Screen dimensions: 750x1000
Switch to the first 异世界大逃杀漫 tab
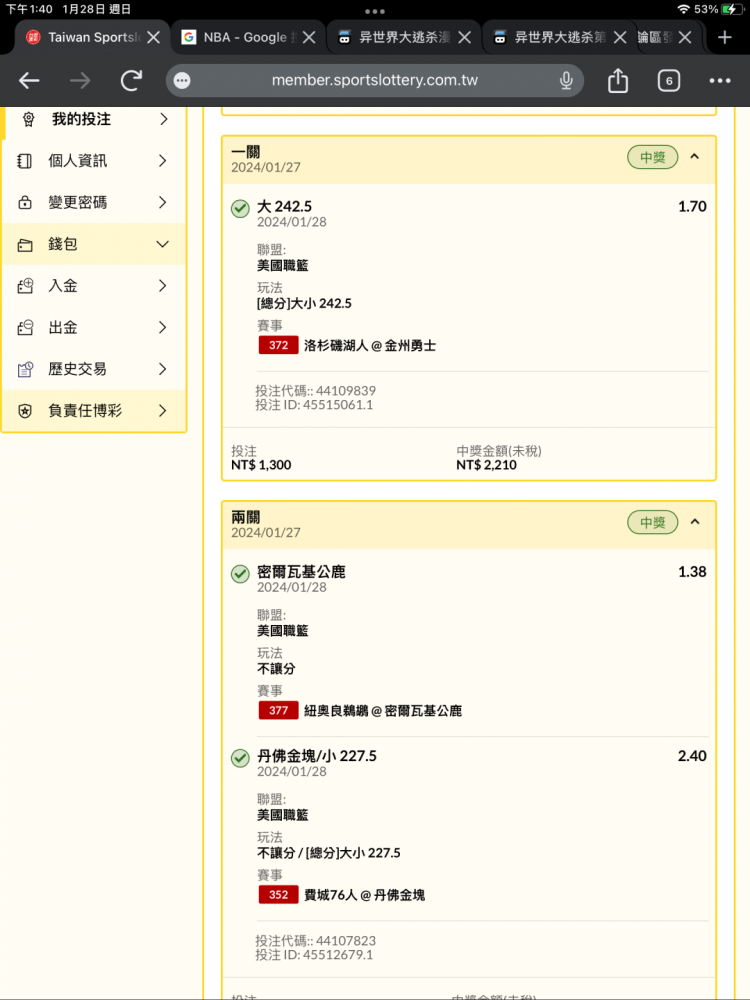(x=402, y=38)
